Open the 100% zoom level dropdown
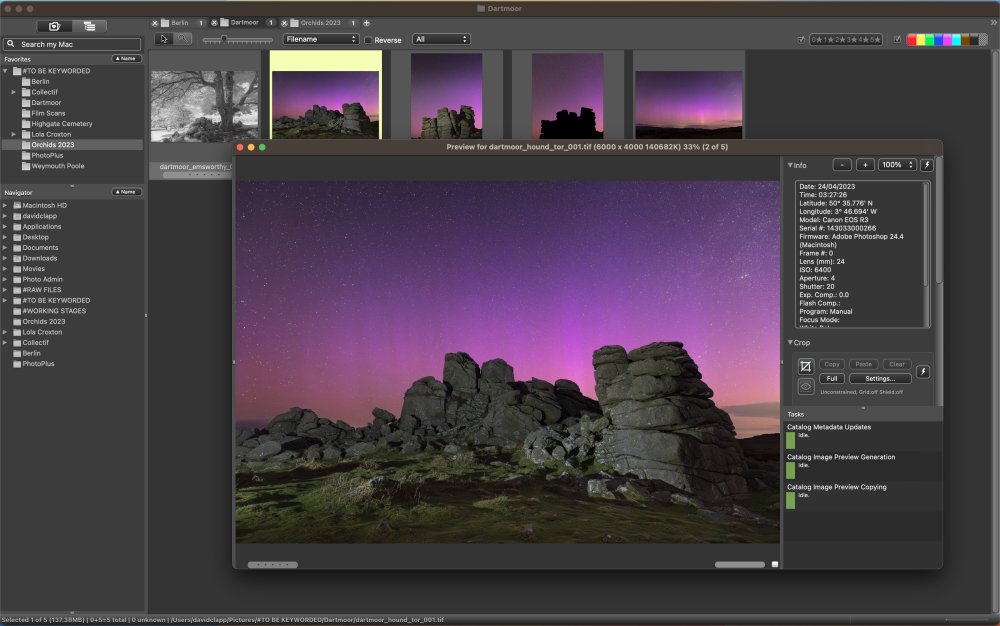The height and width of the screenshot is (626, 1000). click(x=897, y=165)
